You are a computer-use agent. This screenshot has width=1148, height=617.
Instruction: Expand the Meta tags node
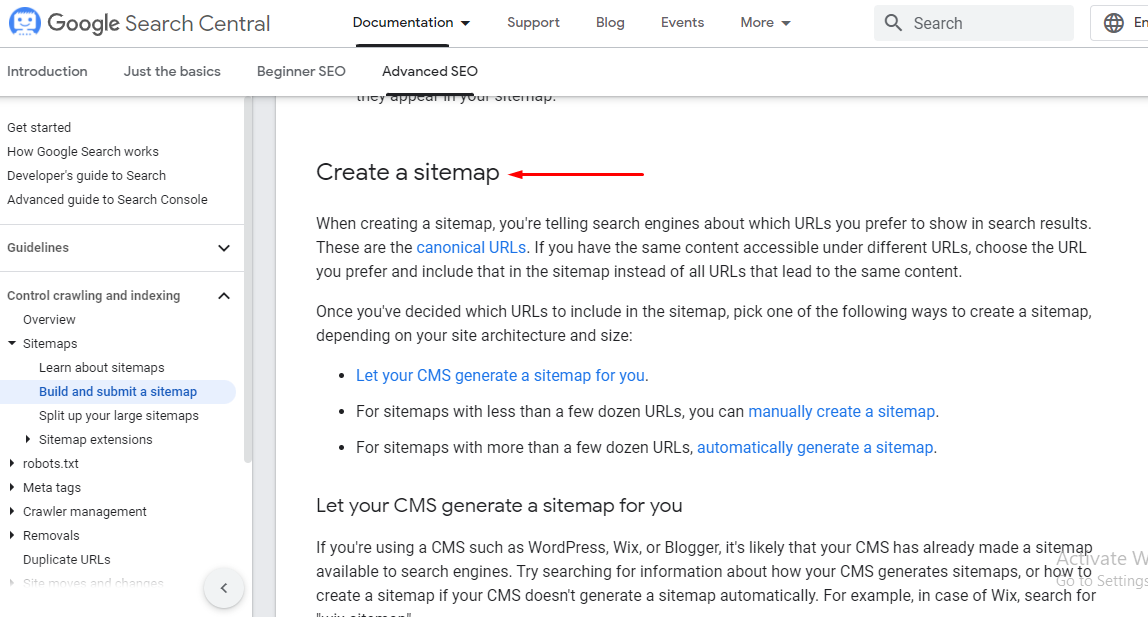pos(12,487)
